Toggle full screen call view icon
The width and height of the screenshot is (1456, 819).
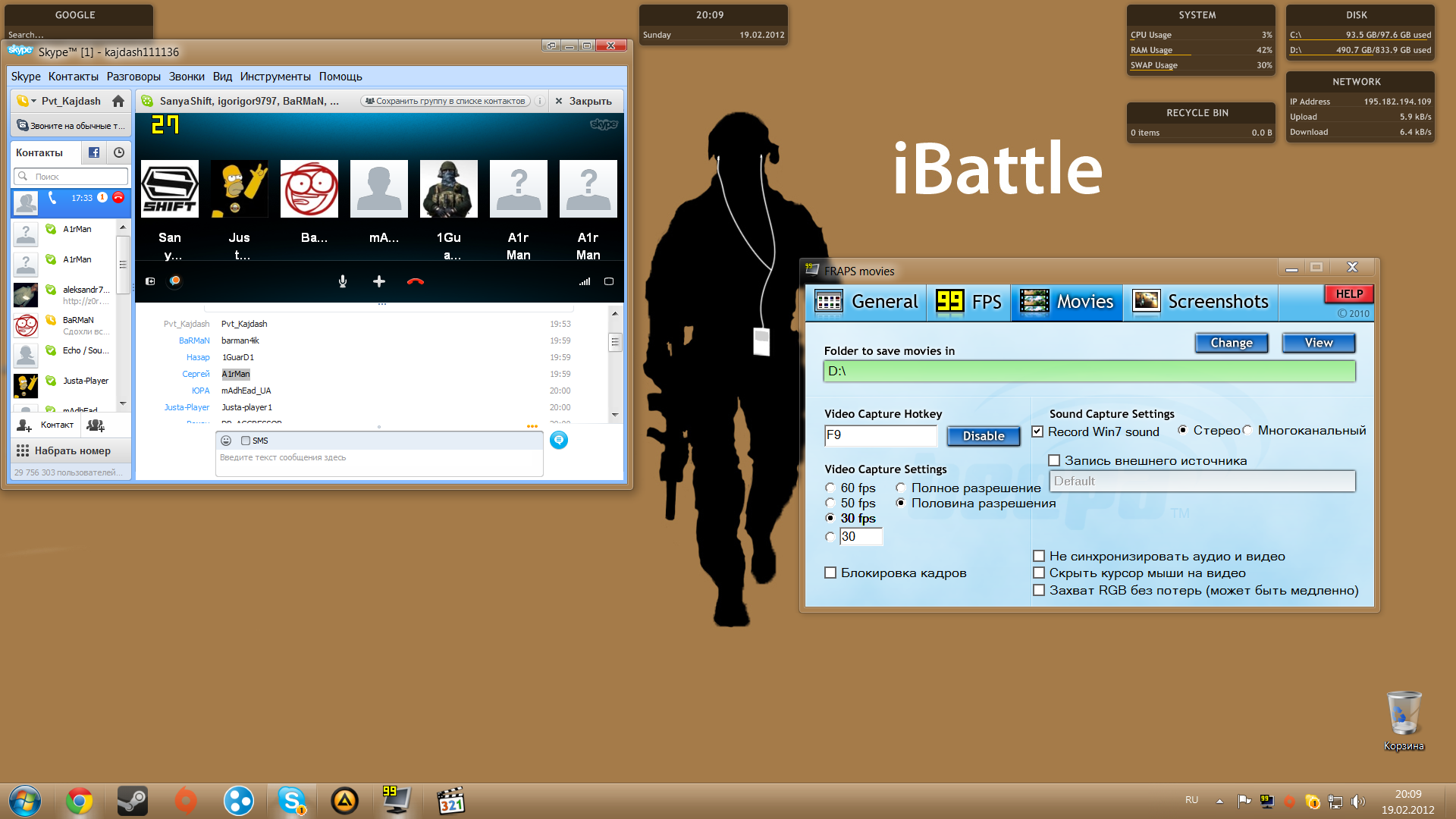click(x=608, y=281)
